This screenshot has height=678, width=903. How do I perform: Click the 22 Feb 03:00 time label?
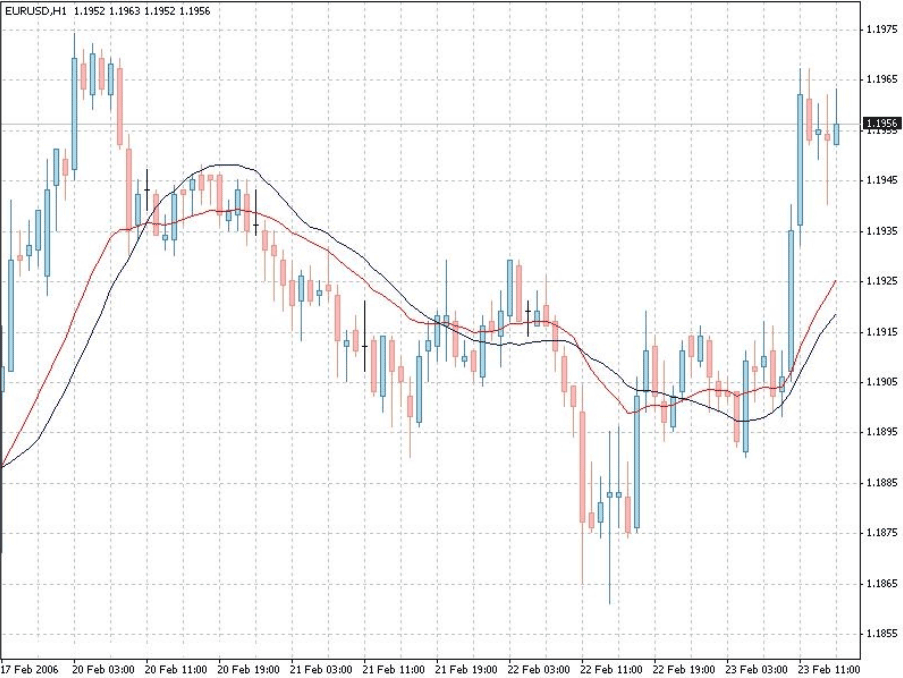coord(539,669)
